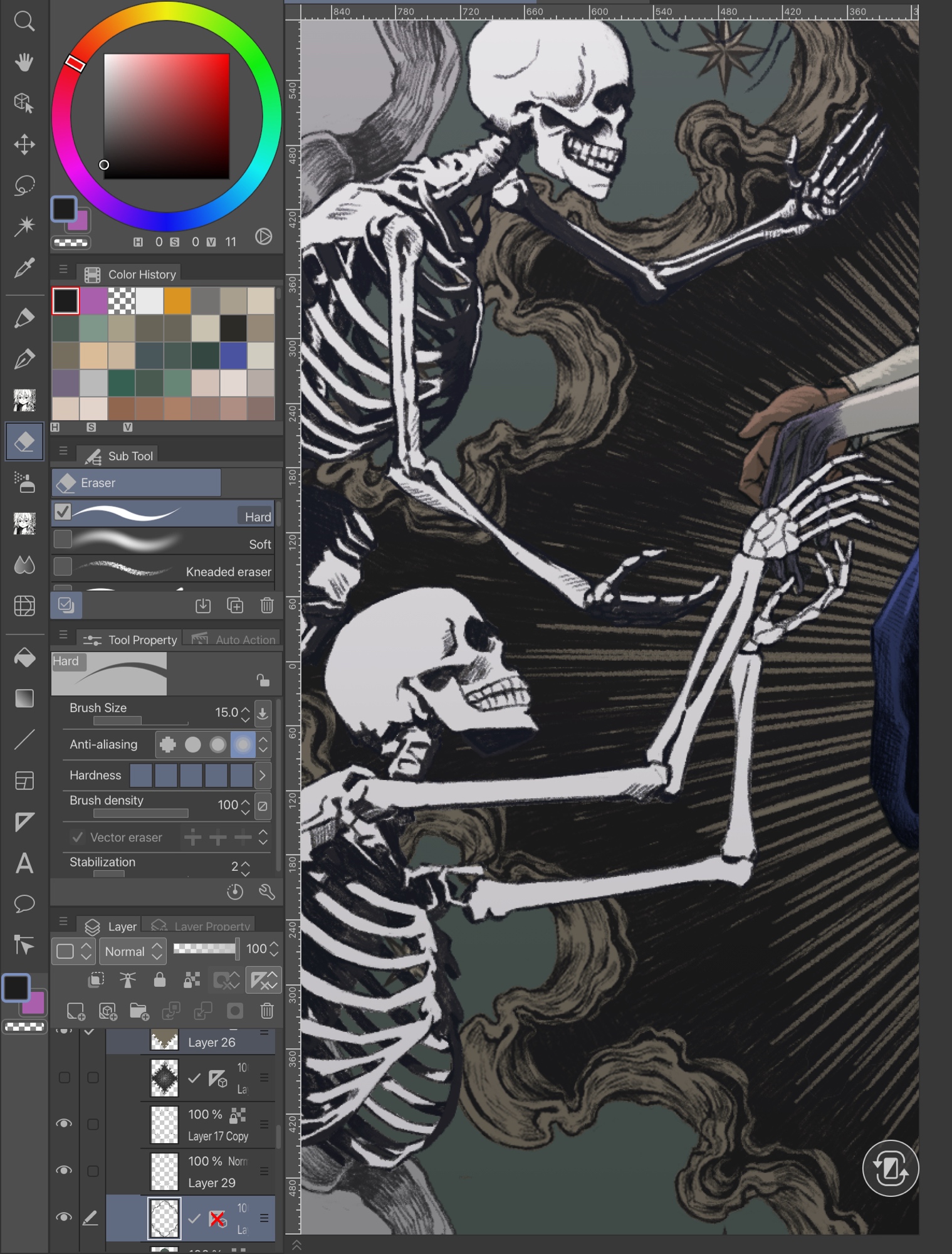Viewport: 952px width, 1254px height.
Task: Select the Text tool
Action: (x=24, y=863)
